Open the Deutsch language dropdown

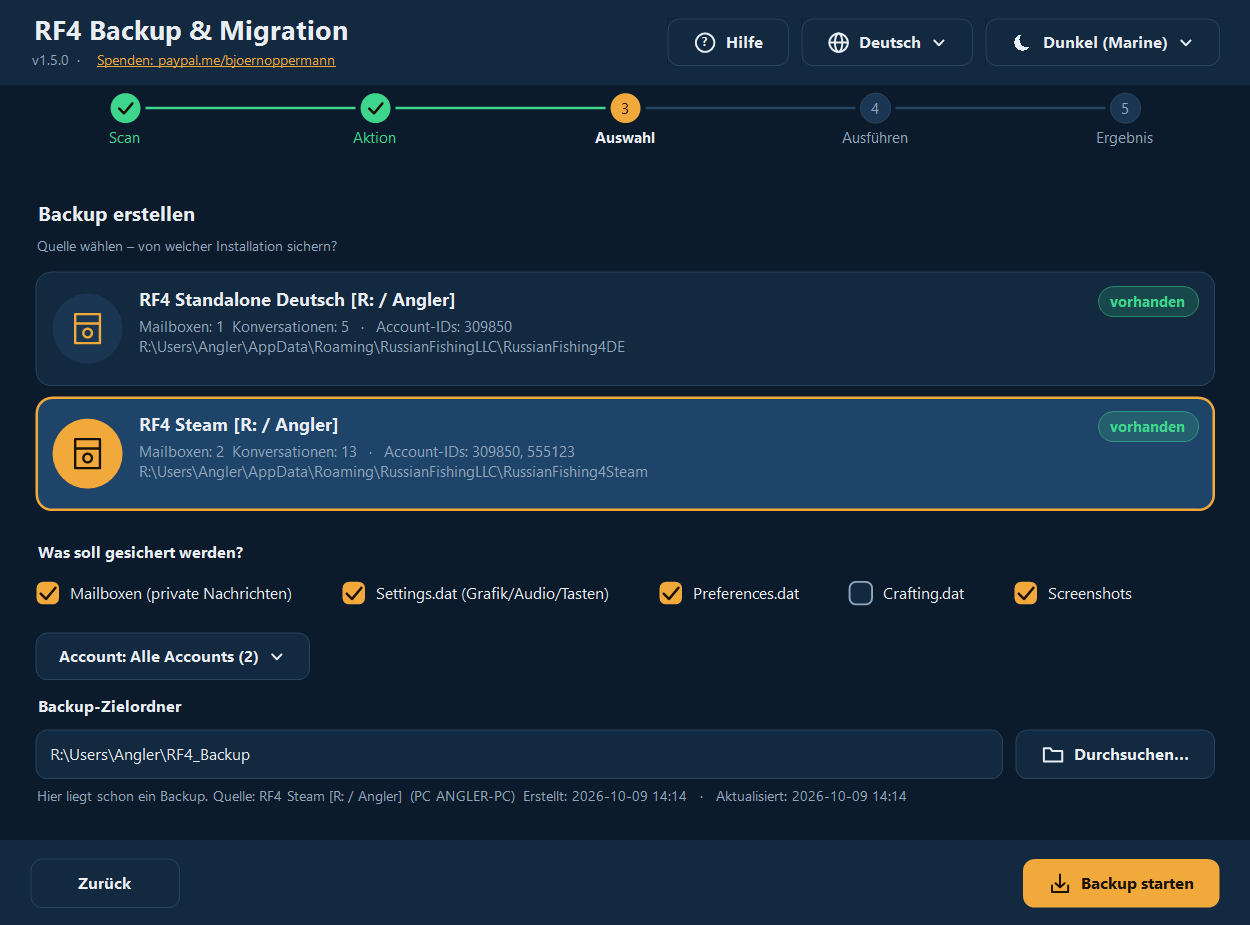pos(887,43)
